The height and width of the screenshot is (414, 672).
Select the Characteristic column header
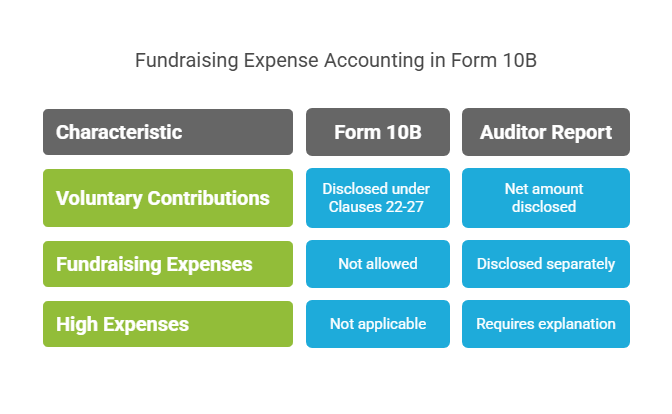tap(168, 132)
